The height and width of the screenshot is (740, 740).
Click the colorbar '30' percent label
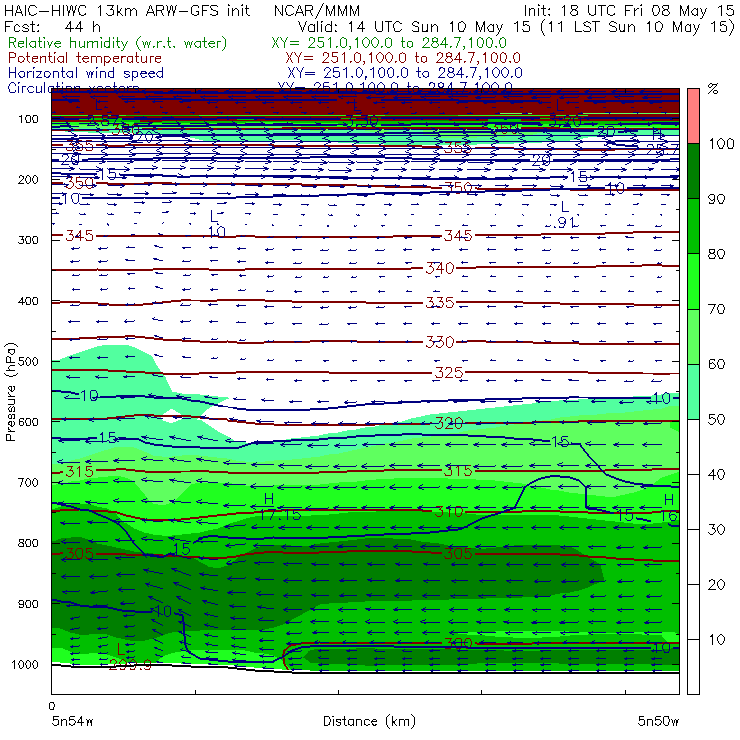(716, 530)
